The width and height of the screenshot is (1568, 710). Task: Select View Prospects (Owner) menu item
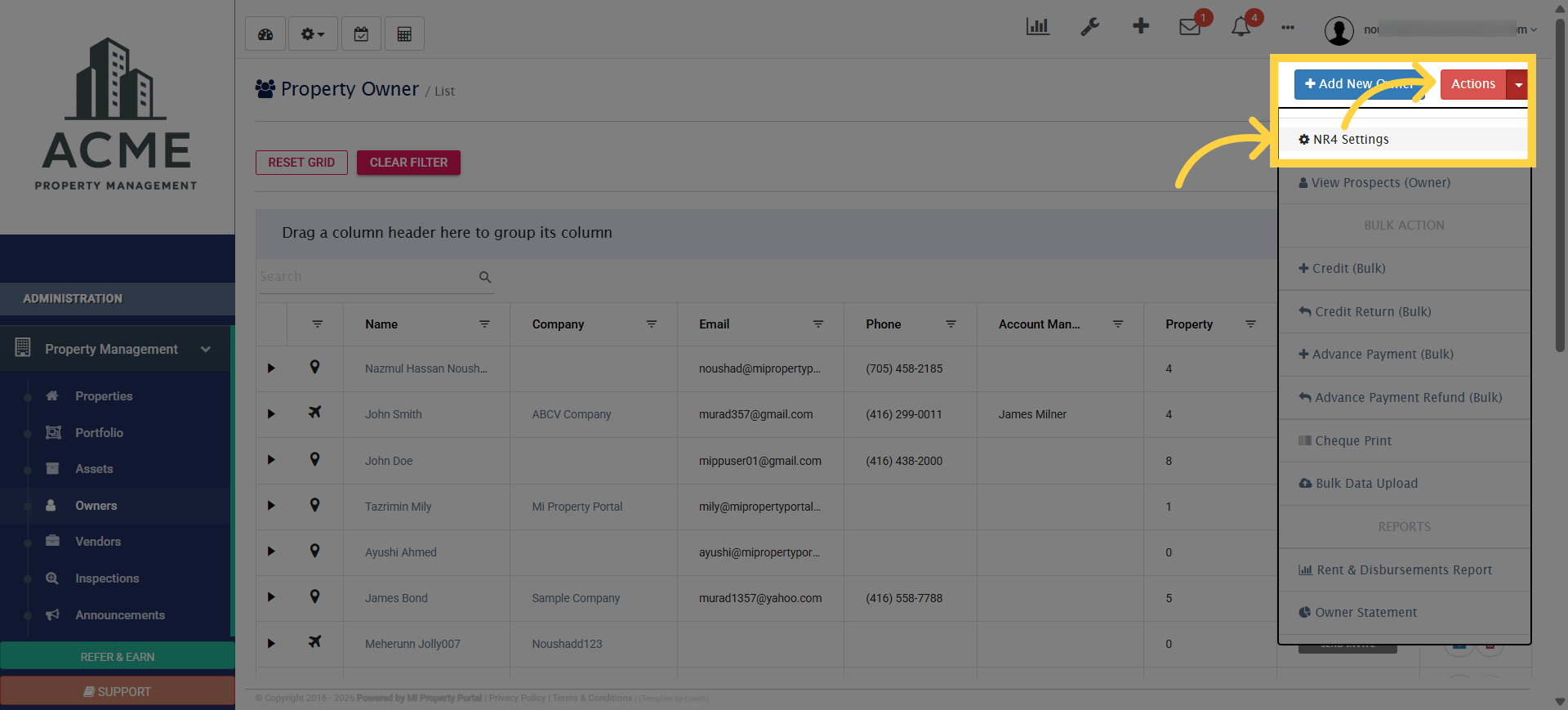point(1403,183)
